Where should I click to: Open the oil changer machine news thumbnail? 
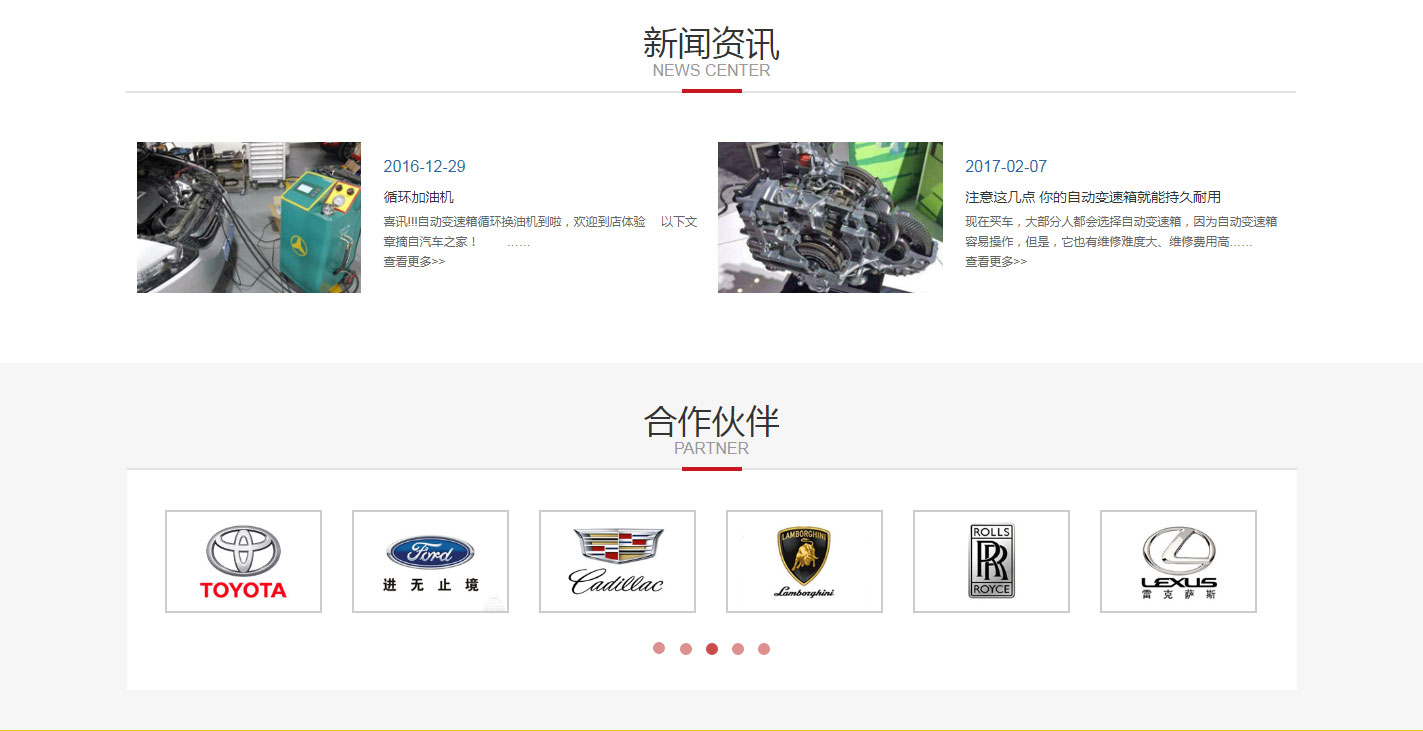pos(249,217)
